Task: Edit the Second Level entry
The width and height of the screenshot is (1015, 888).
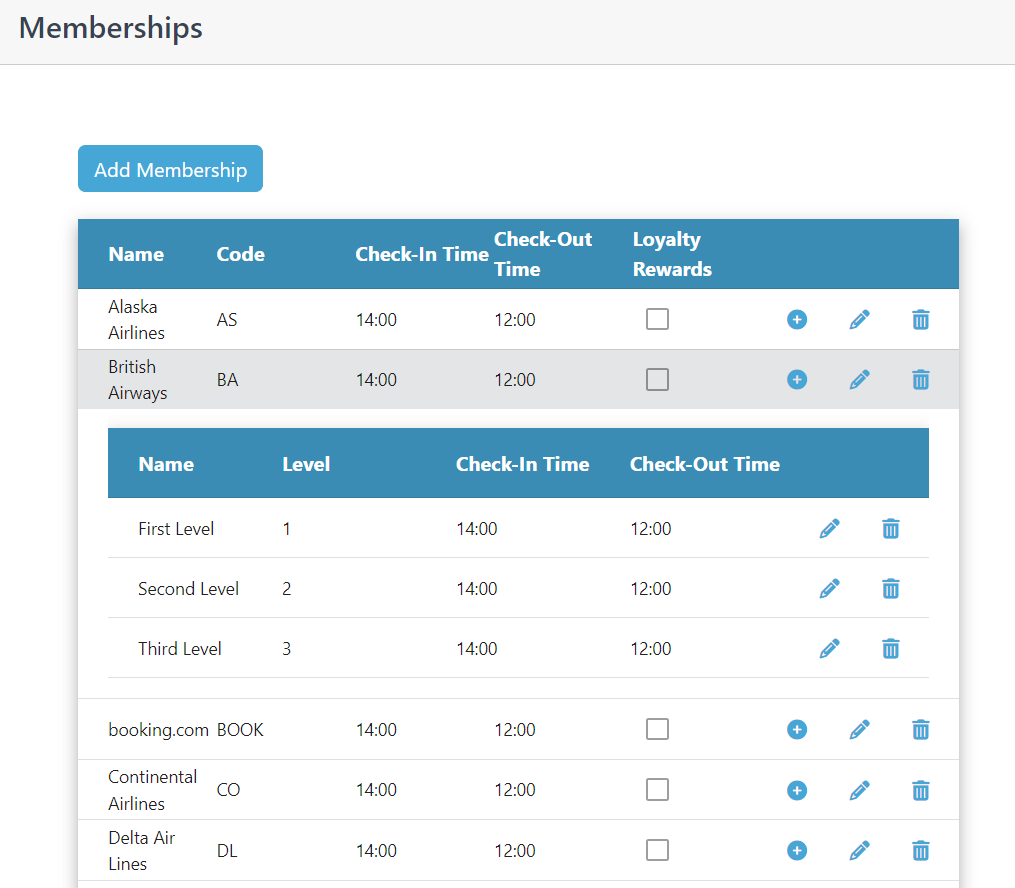Action: (829, 589)
